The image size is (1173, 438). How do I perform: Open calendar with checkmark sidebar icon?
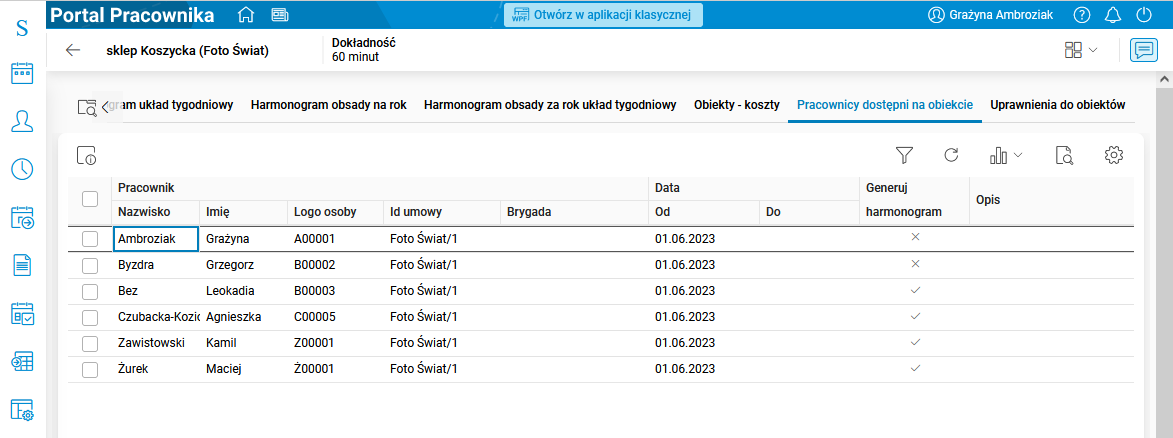(22, 314)
